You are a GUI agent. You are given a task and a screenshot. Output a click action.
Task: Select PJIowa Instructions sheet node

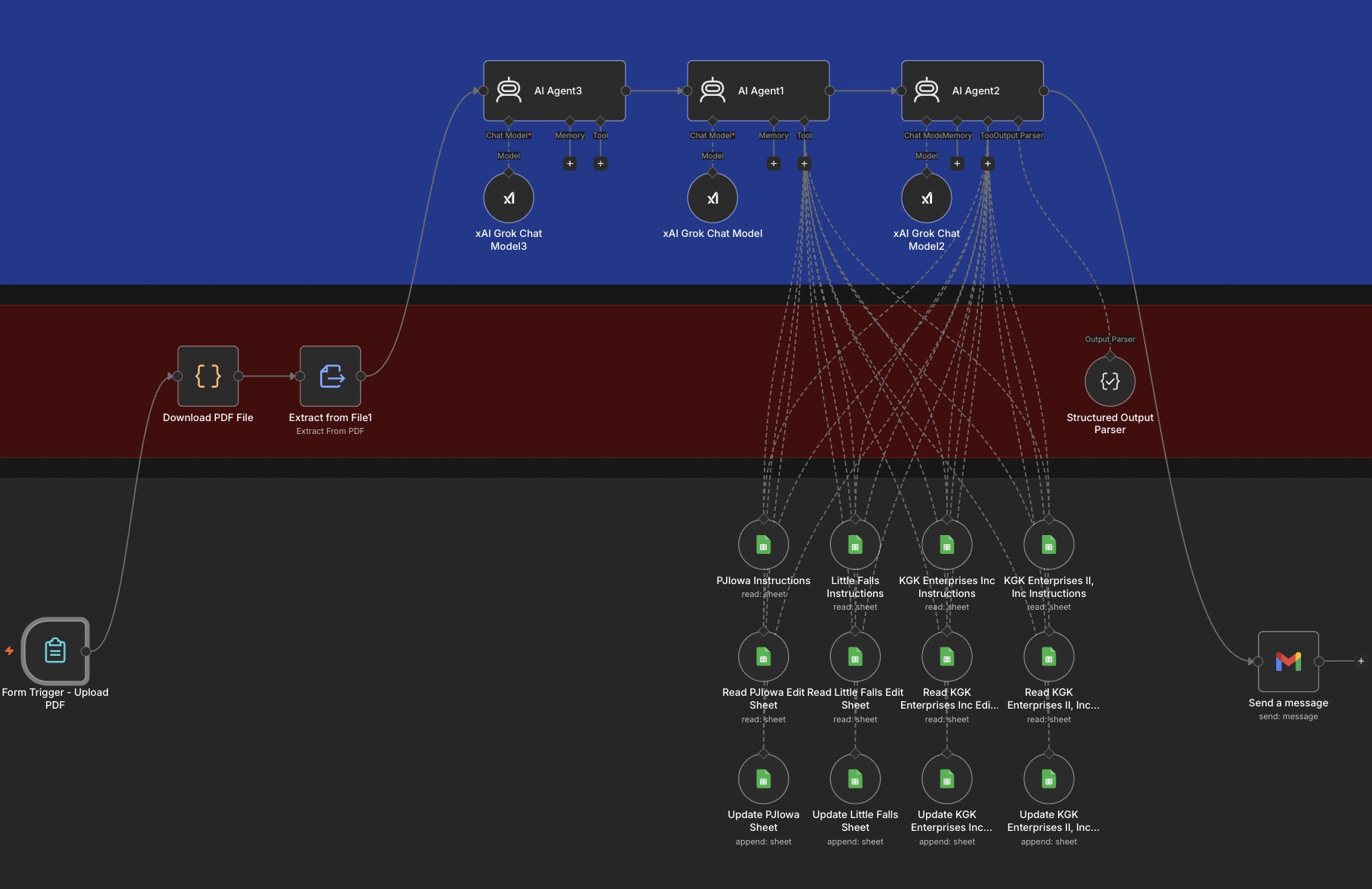764,544
